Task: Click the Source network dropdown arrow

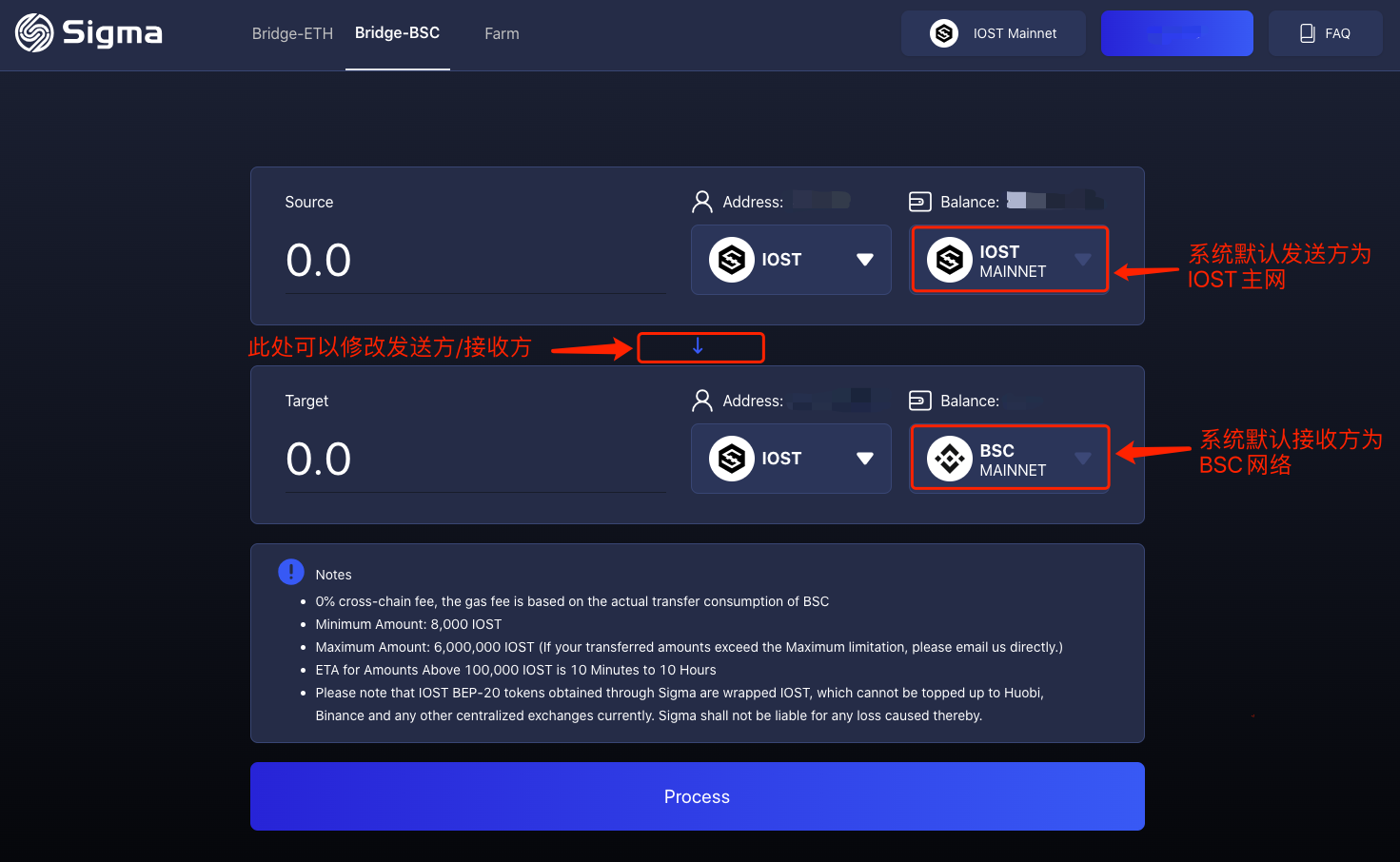Action: point(1083,260)
